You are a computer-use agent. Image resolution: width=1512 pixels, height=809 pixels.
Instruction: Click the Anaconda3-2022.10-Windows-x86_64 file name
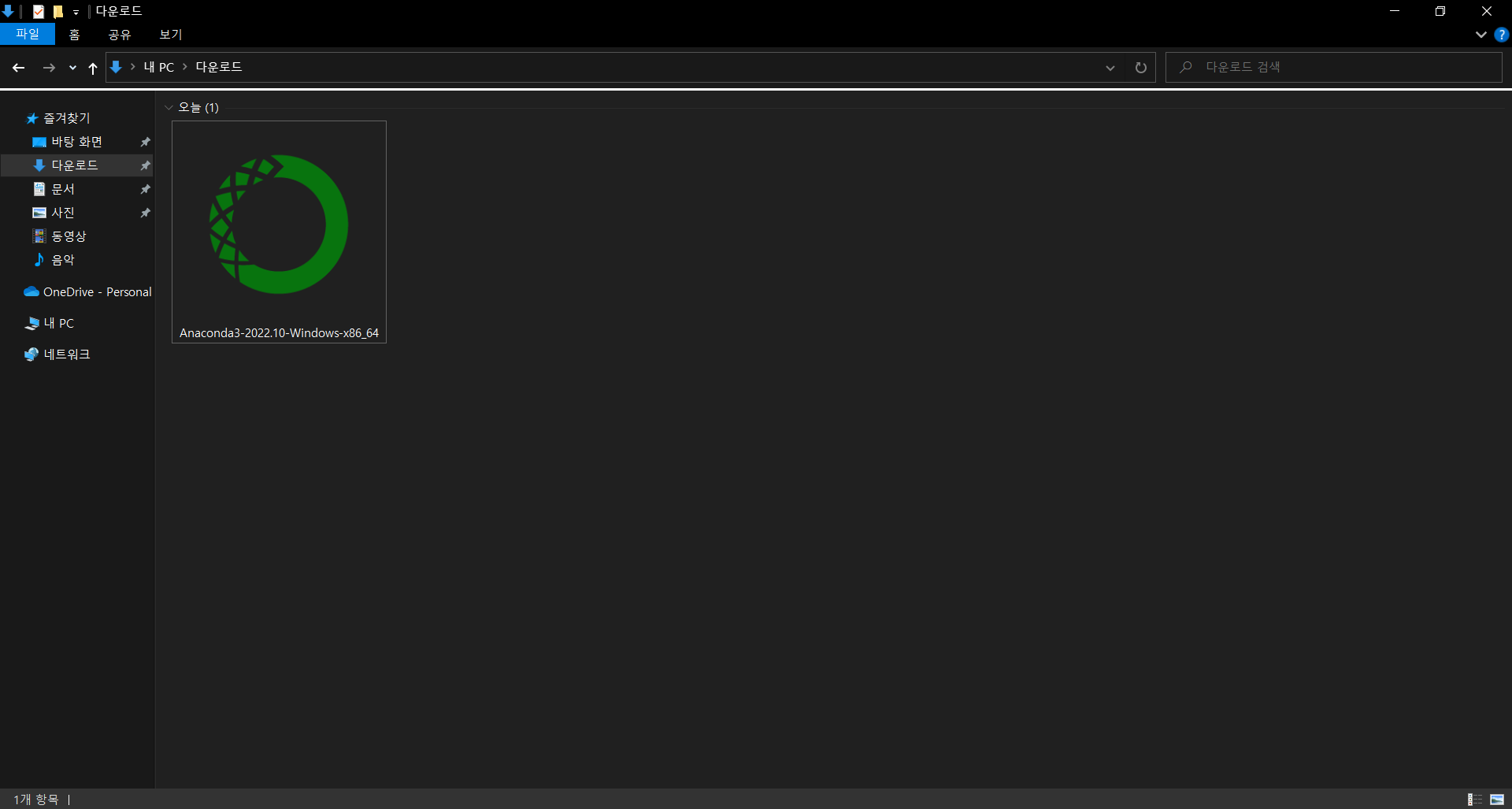(x=279, y=333)
